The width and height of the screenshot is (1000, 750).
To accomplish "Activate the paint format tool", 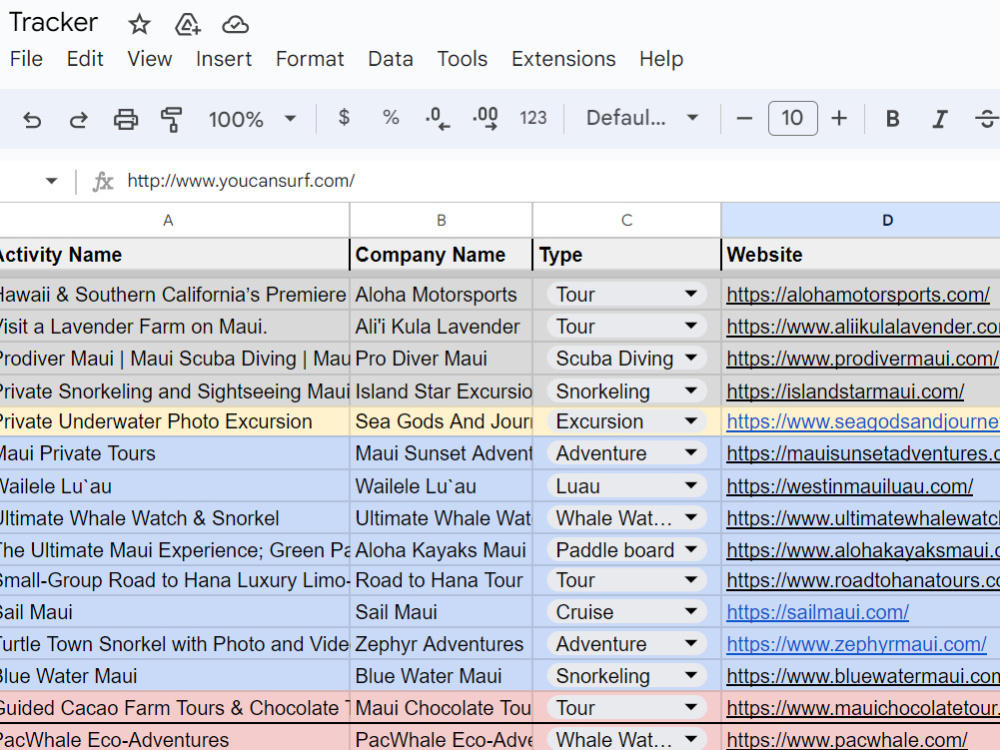I will pos(172,119).
